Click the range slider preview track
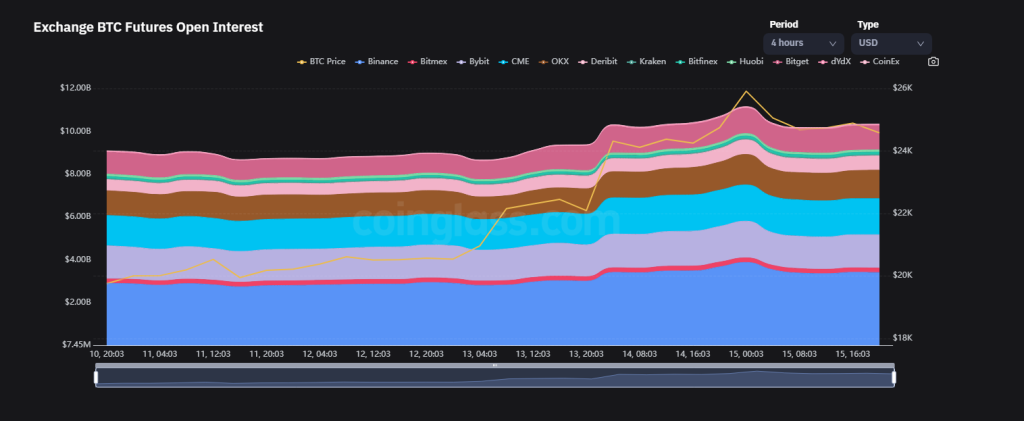Image resolution: width=1024 pixels, height=421 pixels. pos(495,378)
